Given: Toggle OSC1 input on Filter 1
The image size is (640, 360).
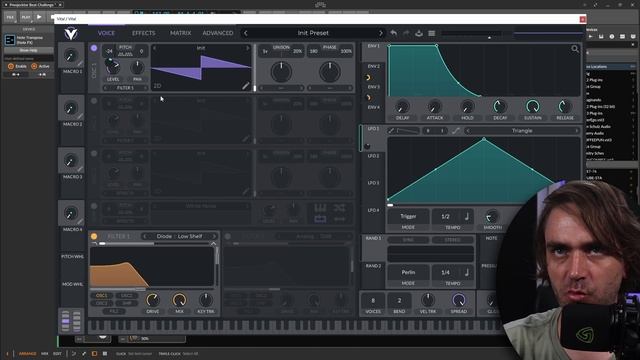Looking at the screenshot, I should tap(102, 296).
